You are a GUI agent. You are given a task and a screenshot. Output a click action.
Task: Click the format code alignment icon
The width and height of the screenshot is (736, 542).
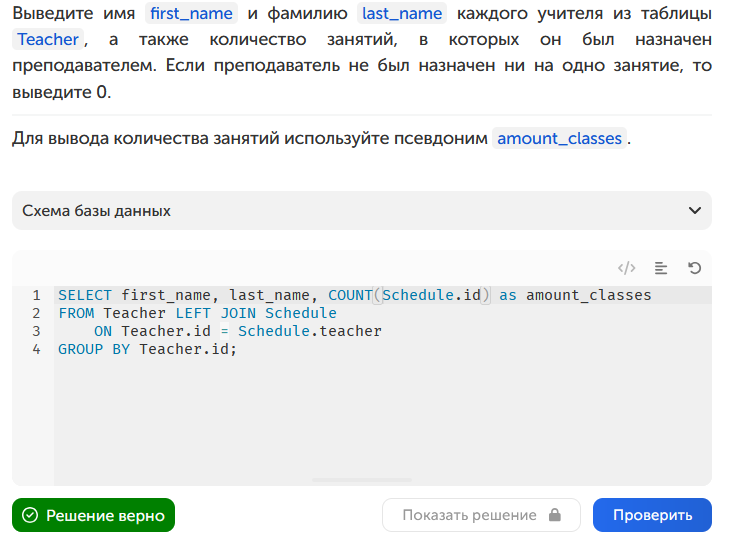(x=660, y=268)
